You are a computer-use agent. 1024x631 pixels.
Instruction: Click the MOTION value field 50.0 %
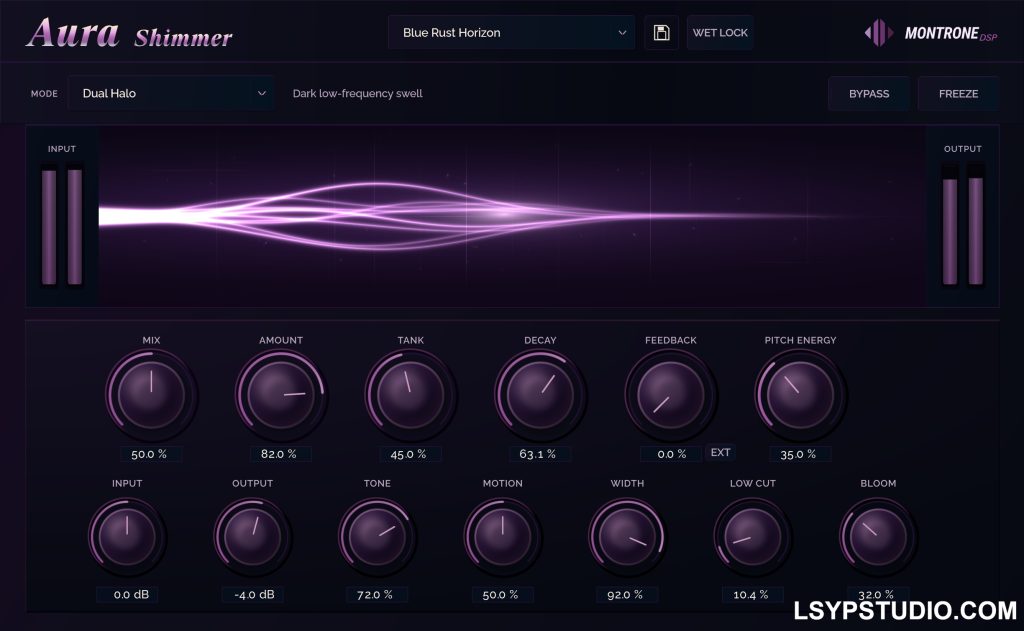pos(502,594)
